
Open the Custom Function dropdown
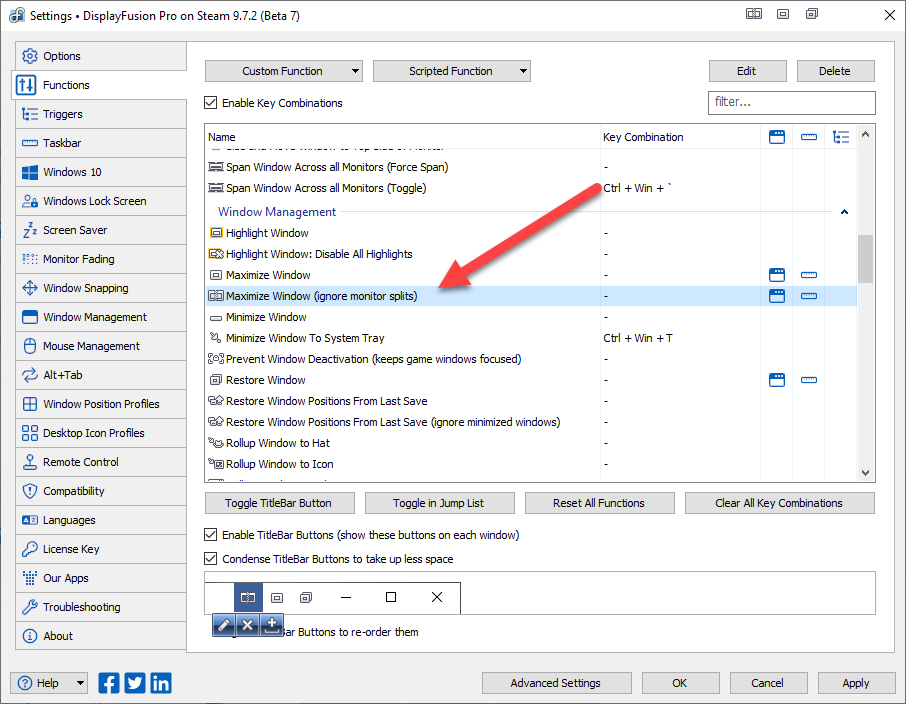(283, 71)
